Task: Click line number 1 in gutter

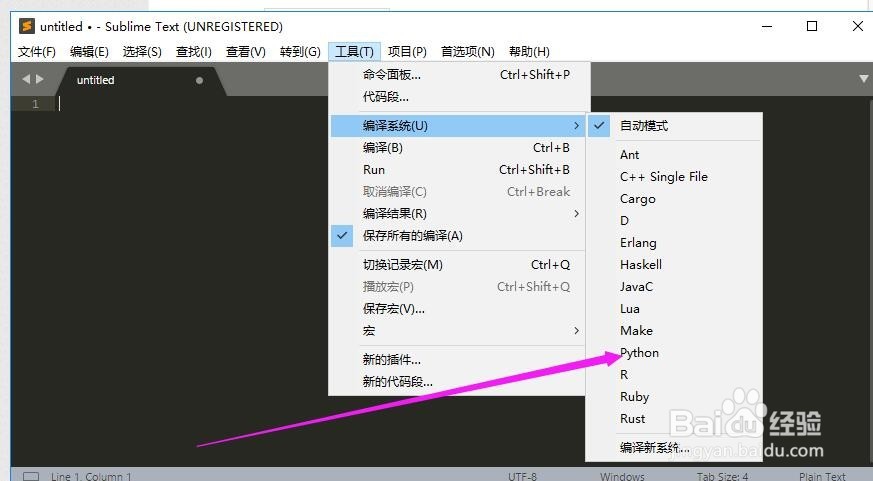Action: (x=35, y=104)
